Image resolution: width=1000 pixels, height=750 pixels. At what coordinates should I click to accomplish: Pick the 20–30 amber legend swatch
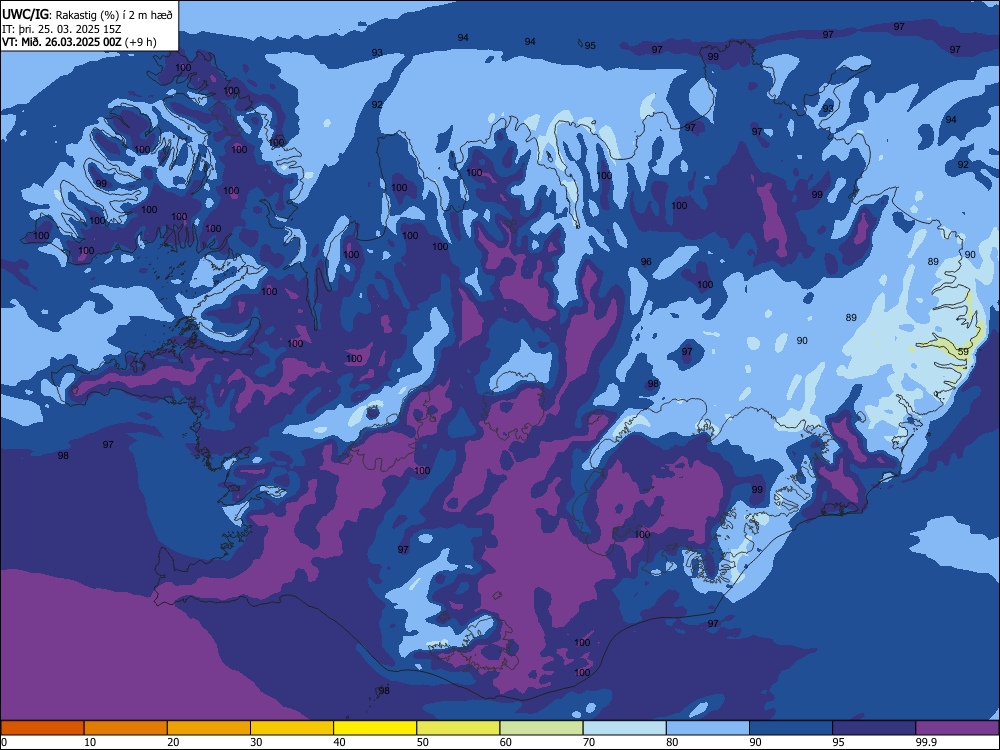click(209, 728)
